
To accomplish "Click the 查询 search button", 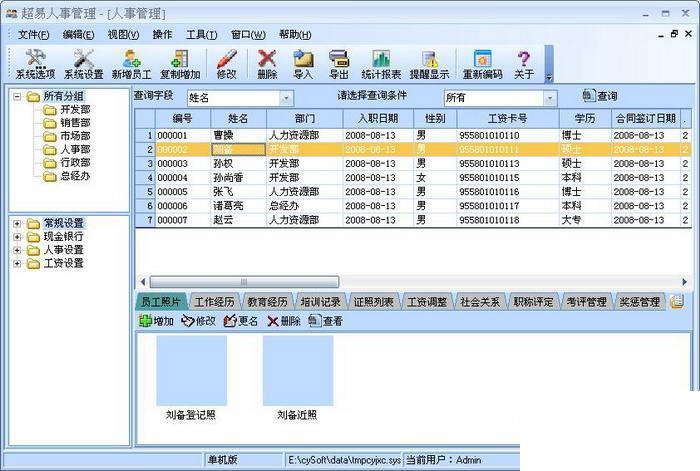I will 600,96.
